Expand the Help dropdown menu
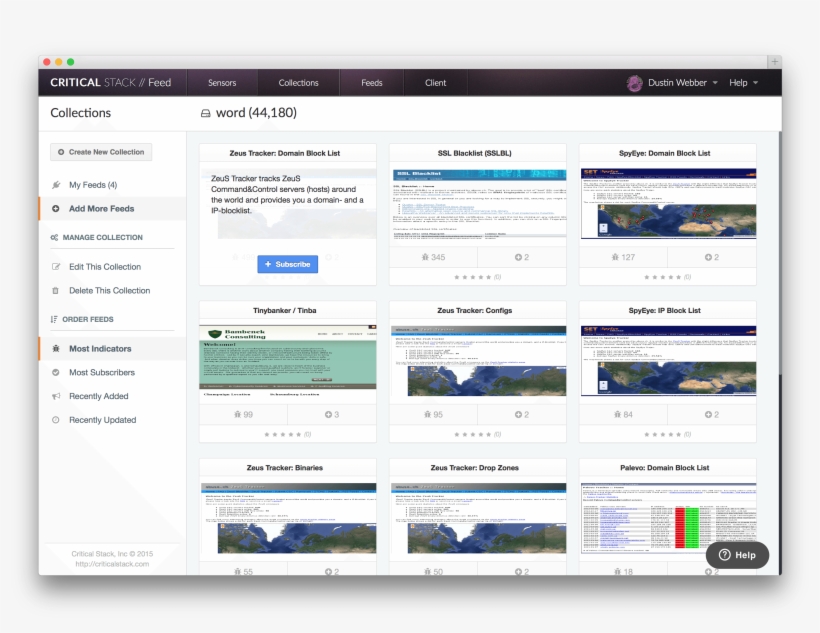The height and width of the screenshot is (633, 820). [x=743, y=83]
